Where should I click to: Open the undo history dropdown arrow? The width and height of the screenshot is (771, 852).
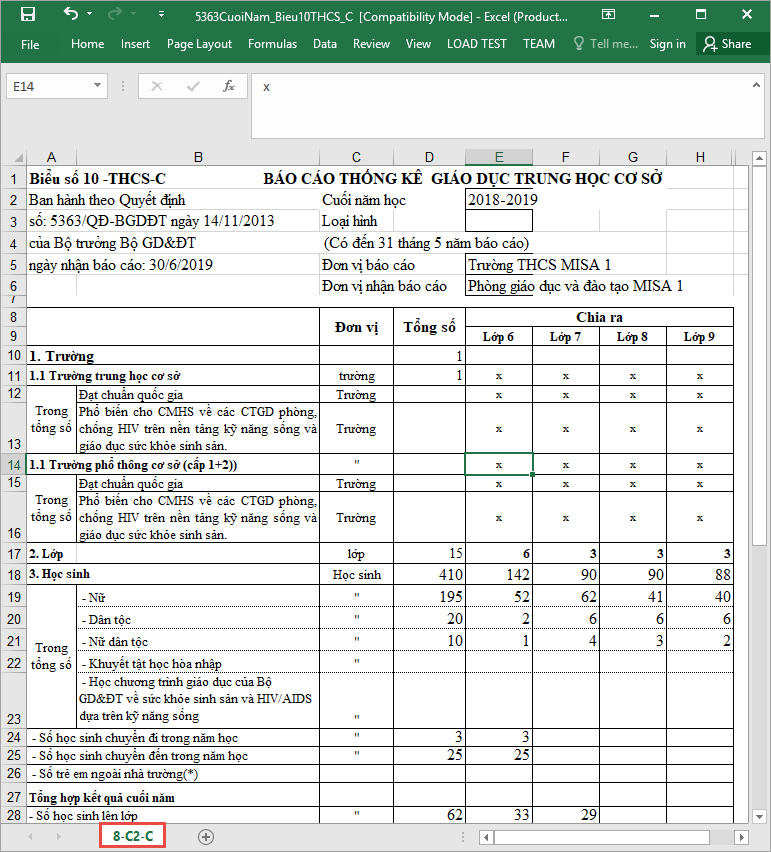point(90,14)
